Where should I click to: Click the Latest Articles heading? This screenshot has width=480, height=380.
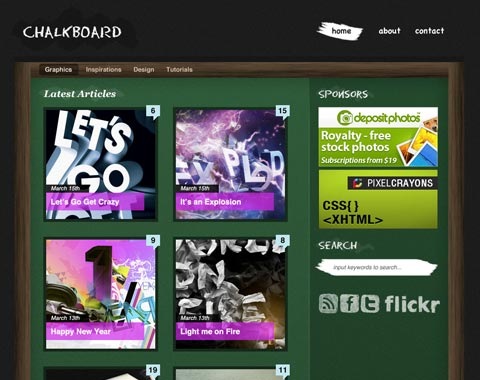pyautogui.click(x=80, y=94)
